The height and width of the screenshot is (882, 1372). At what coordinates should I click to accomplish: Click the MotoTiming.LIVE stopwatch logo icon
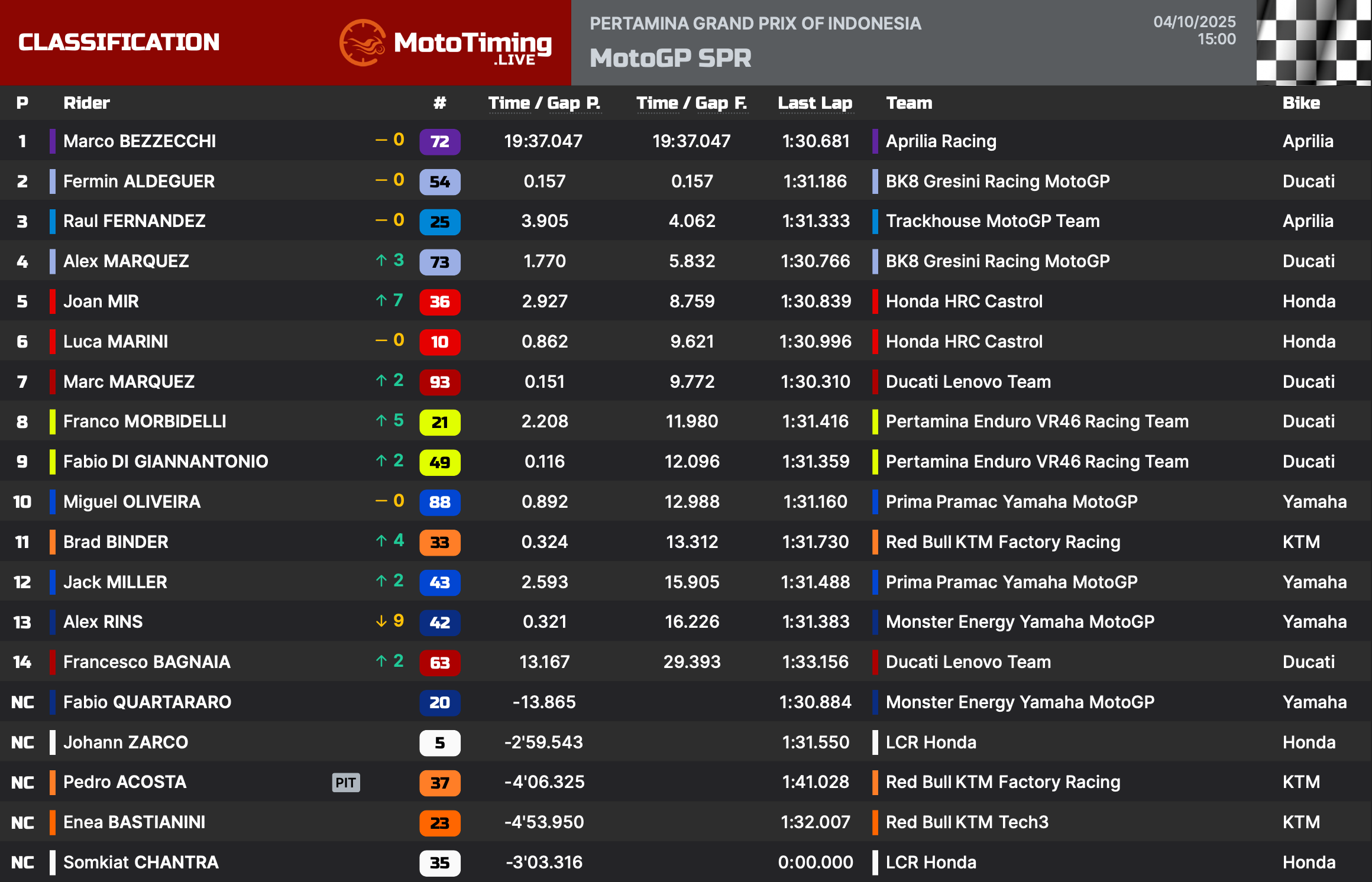[x=362, y=43]
